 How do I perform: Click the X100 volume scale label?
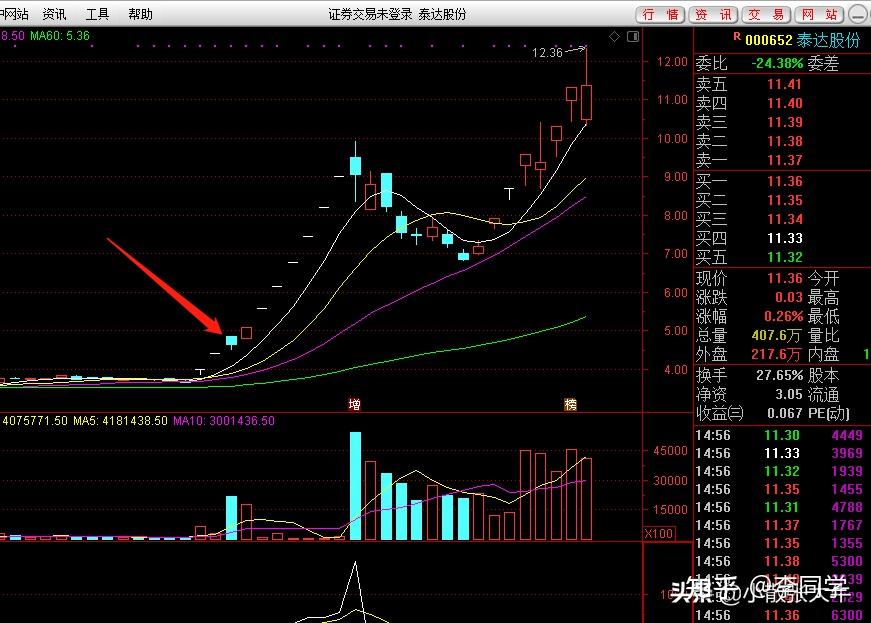pyautogui.click(x=659, y=534)
